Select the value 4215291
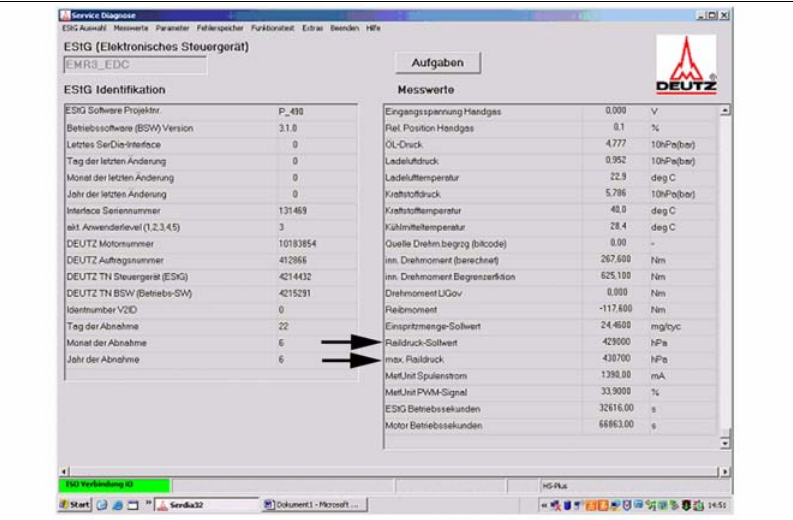 point(295,293)
